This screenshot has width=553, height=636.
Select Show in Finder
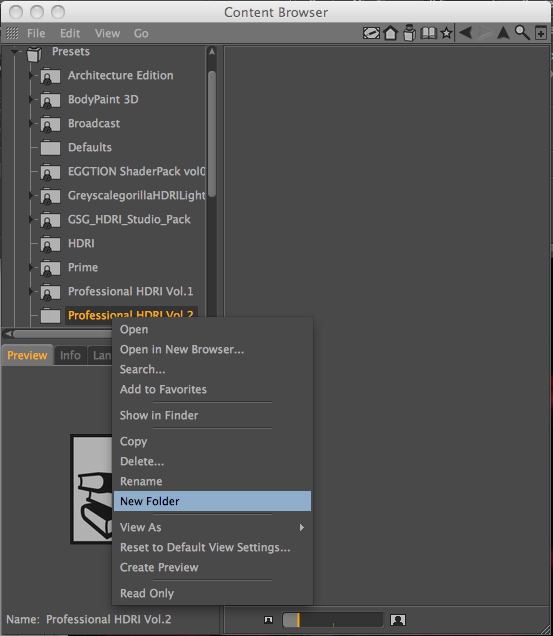(212, 415)
